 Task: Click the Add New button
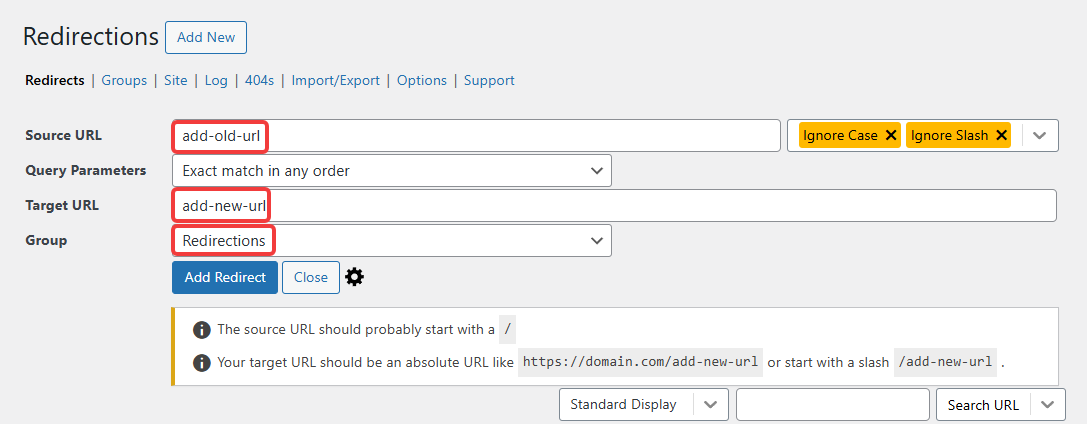[x=206, y=37]
